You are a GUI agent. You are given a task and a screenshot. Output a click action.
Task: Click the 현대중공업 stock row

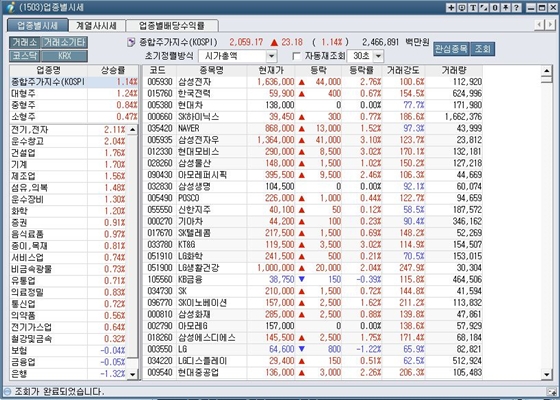313,372
